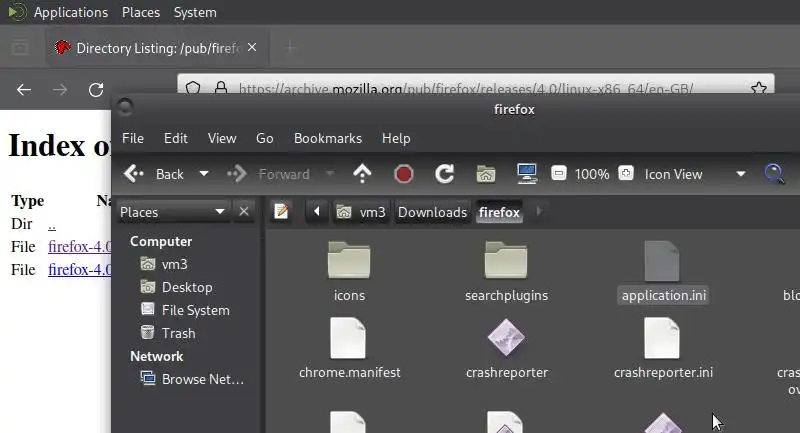This screenshot has height=433, width=800.
Task: Go up to parent folder icon
Action: (x=362, y=174)
